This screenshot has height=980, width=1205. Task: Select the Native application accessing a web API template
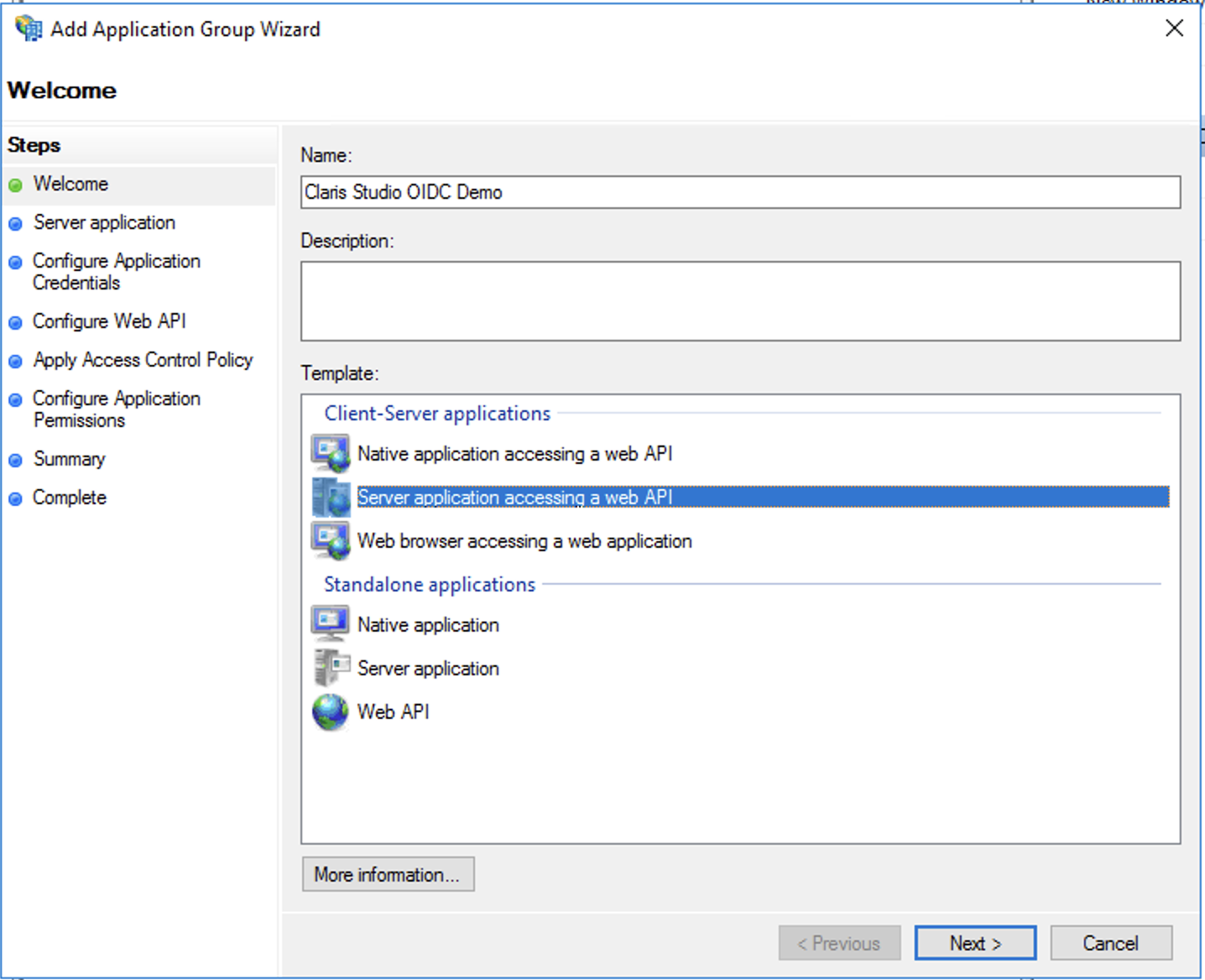[515, 453]
